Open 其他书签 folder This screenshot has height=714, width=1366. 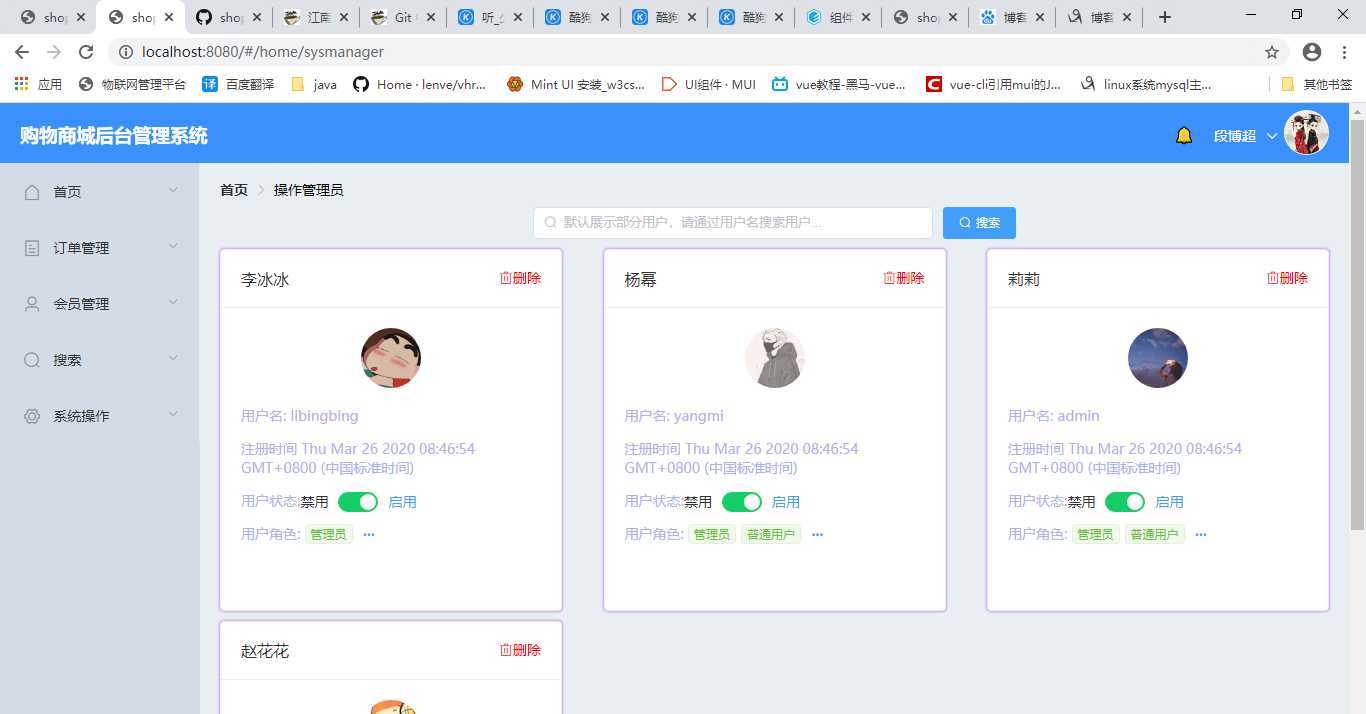click(1317, 85)
